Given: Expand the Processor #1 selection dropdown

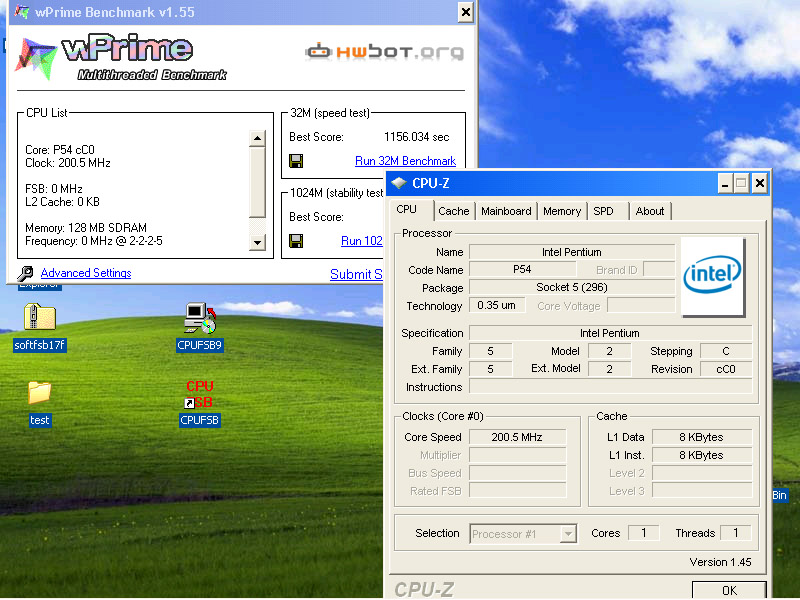Looking at the screenshot, I should tap(568, 534).
